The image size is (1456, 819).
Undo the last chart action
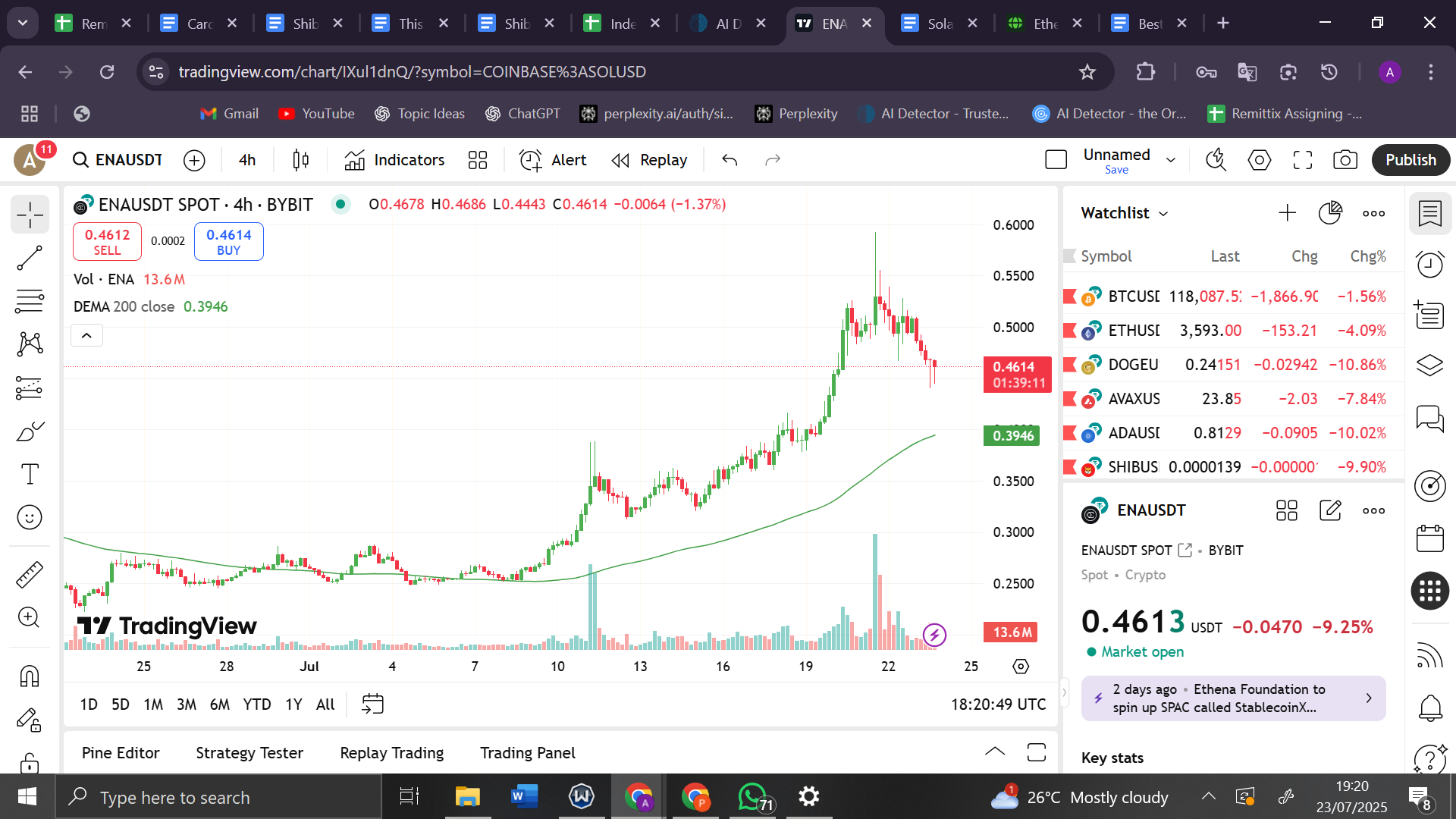(730, 160)
